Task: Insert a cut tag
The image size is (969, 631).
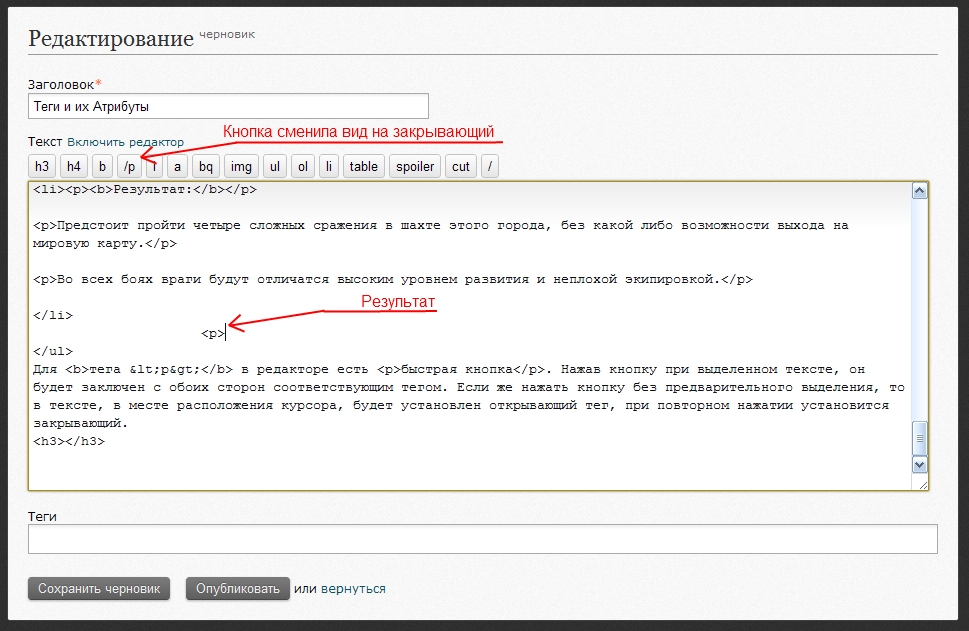Action: tap(461, 166)
